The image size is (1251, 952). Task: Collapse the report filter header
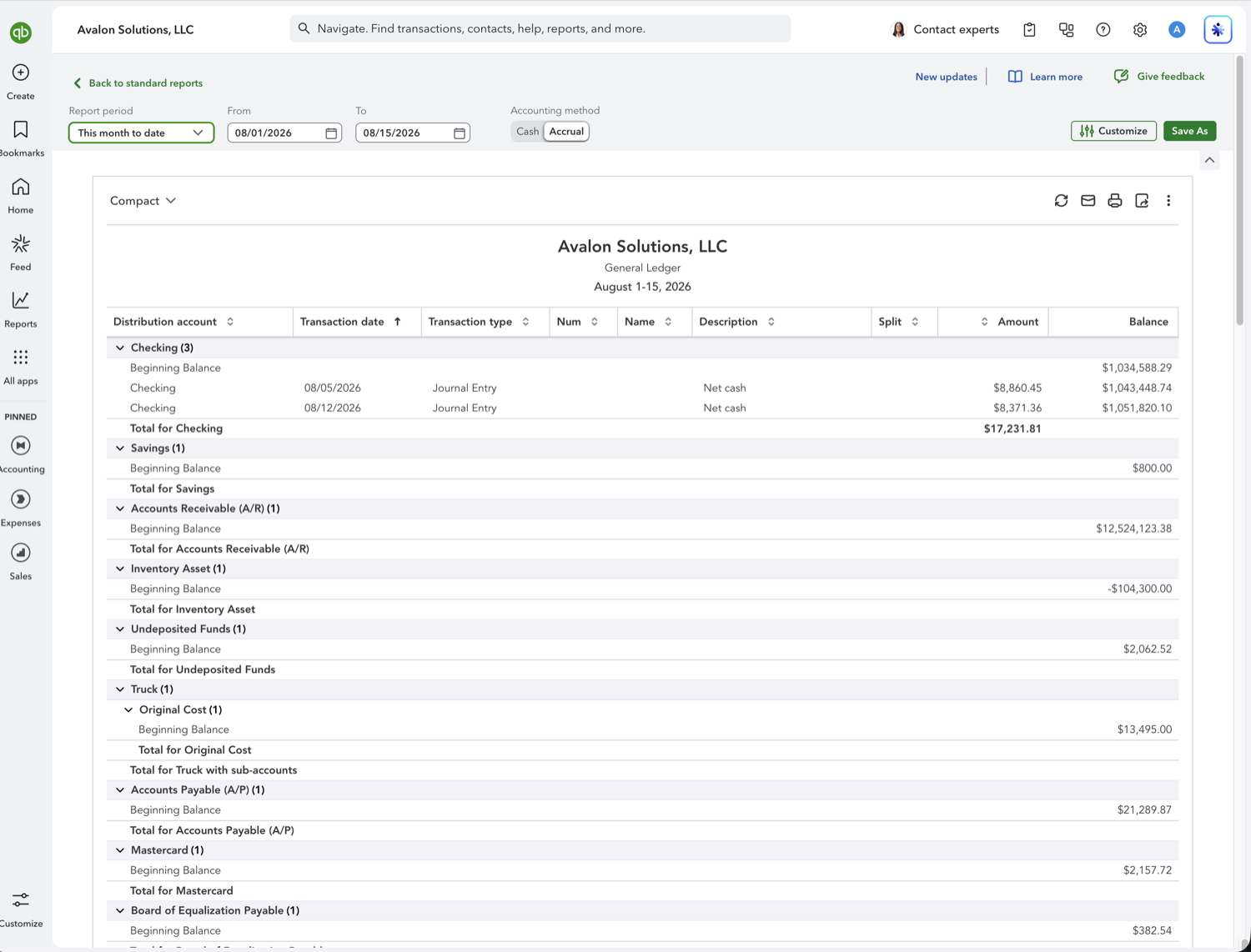(1209, 160)
